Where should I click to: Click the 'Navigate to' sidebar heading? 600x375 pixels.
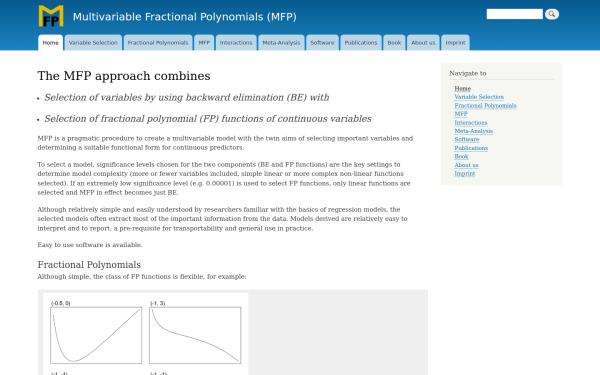click(x=468, y=73)
